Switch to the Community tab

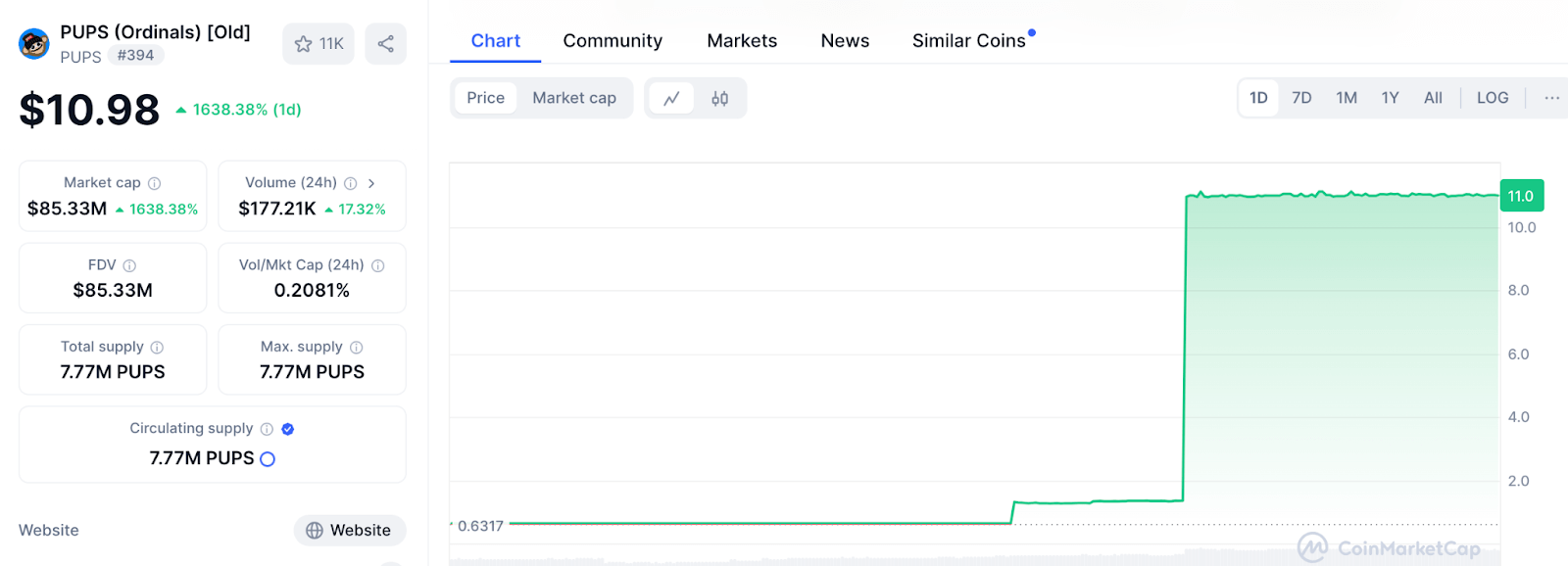[x=612, y=41]
